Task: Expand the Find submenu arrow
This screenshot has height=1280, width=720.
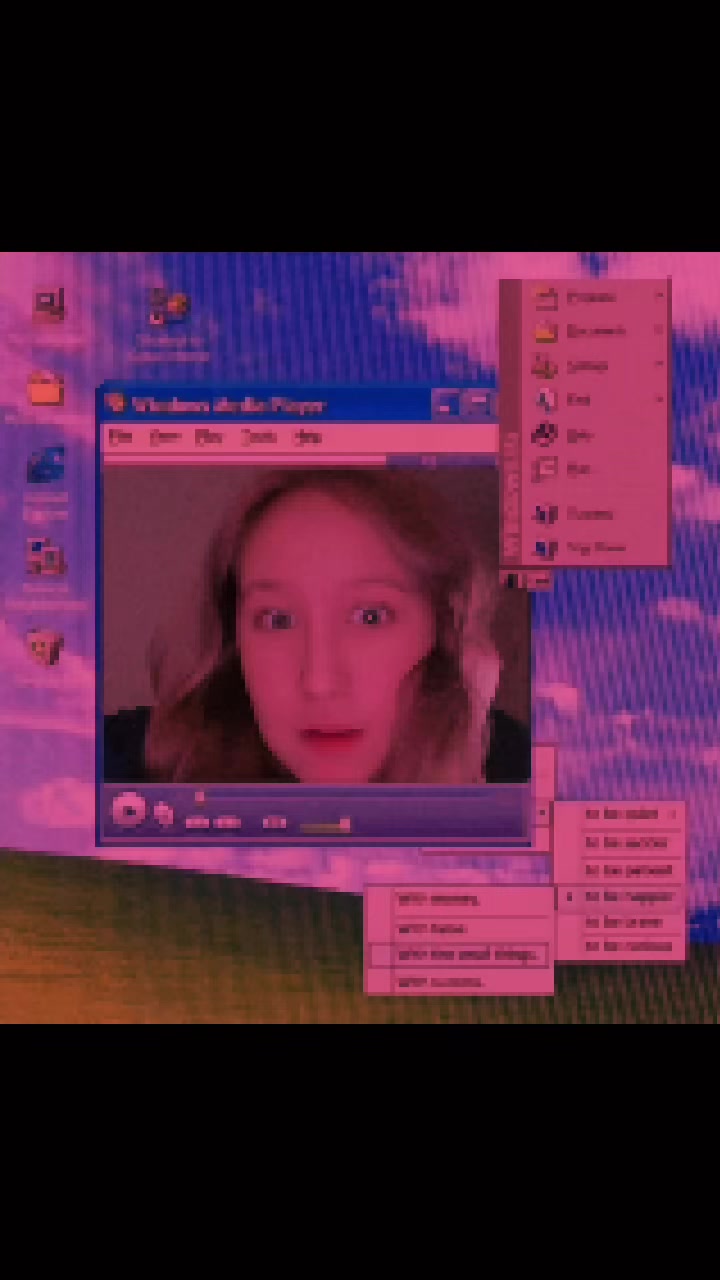Action: (659, 399)
